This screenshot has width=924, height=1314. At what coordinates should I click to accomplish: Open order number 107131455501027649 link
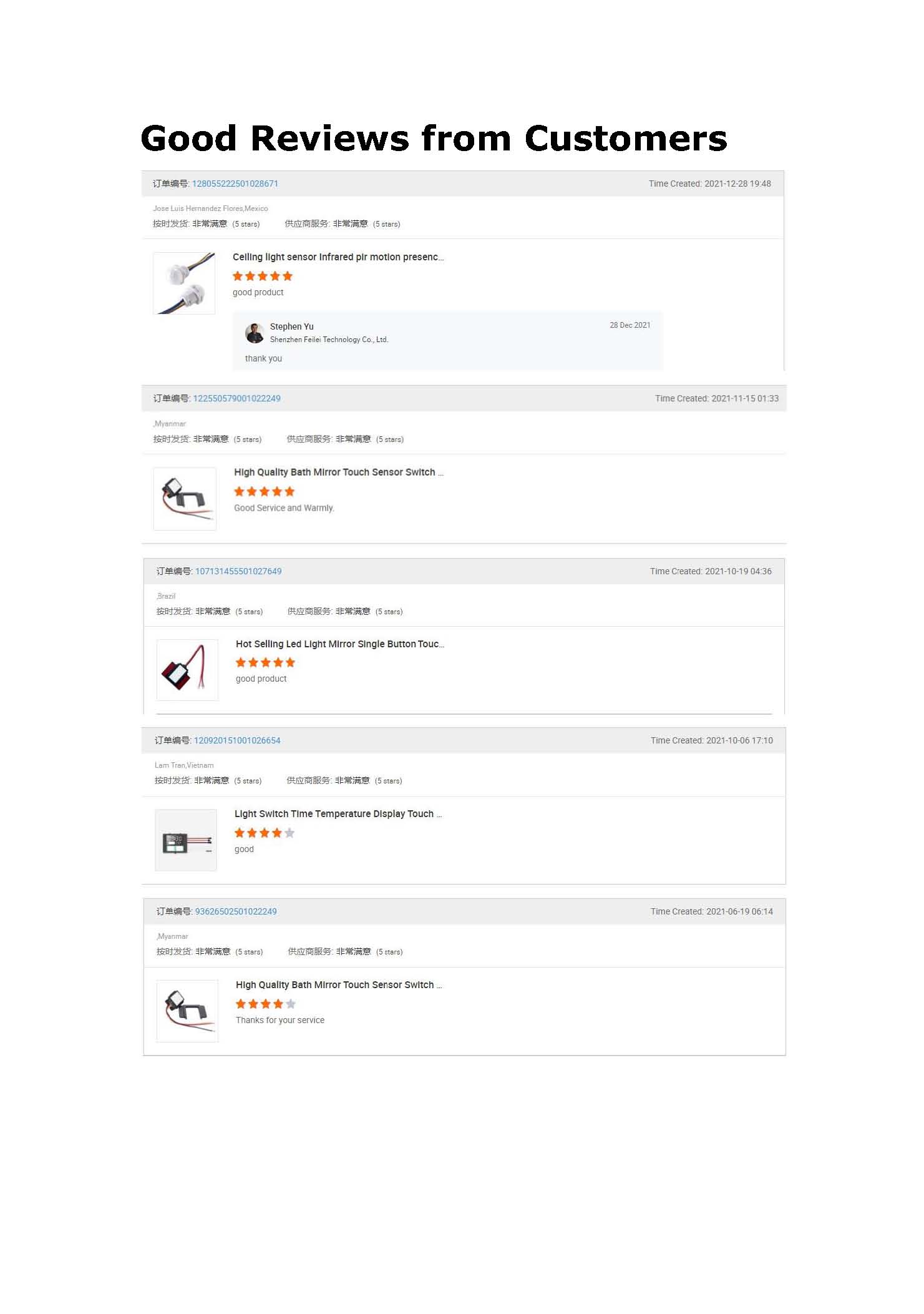238,571
